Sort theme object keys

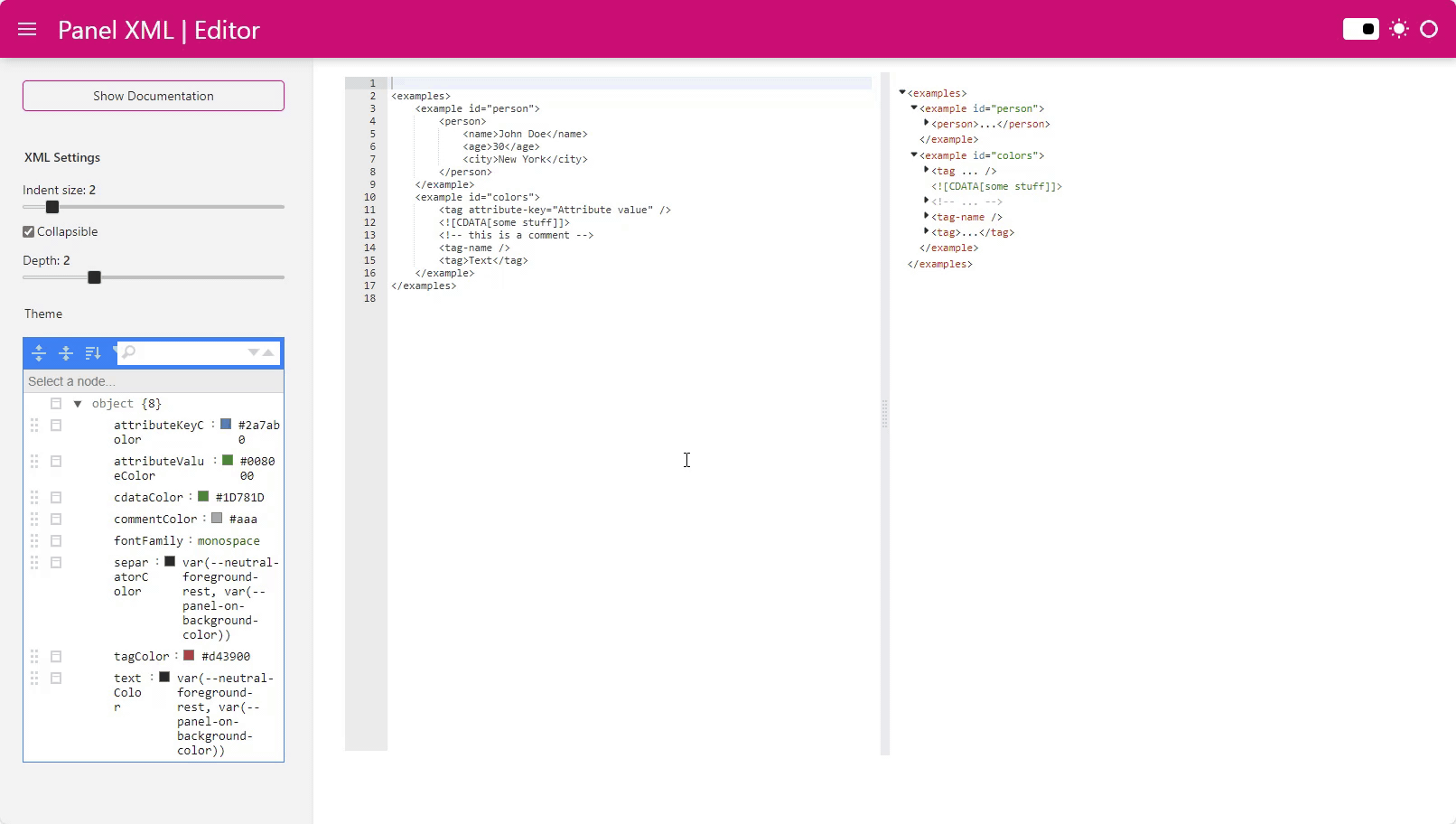click(93, 353)
